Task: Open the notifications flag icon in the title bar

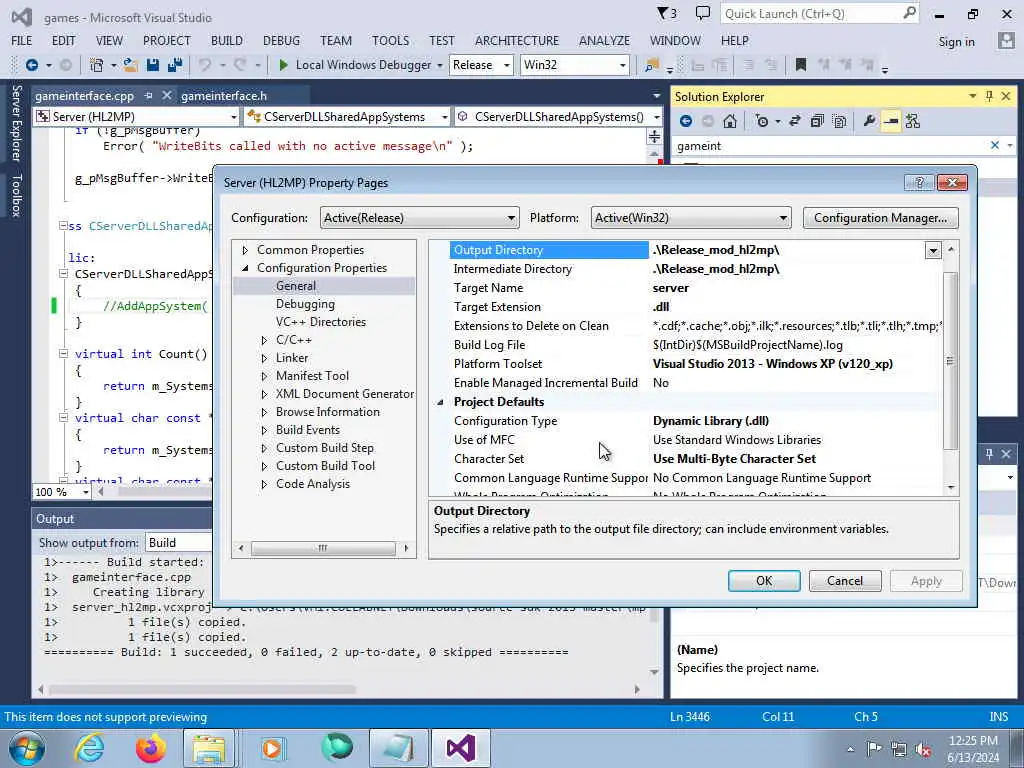Action: (667, 14)
